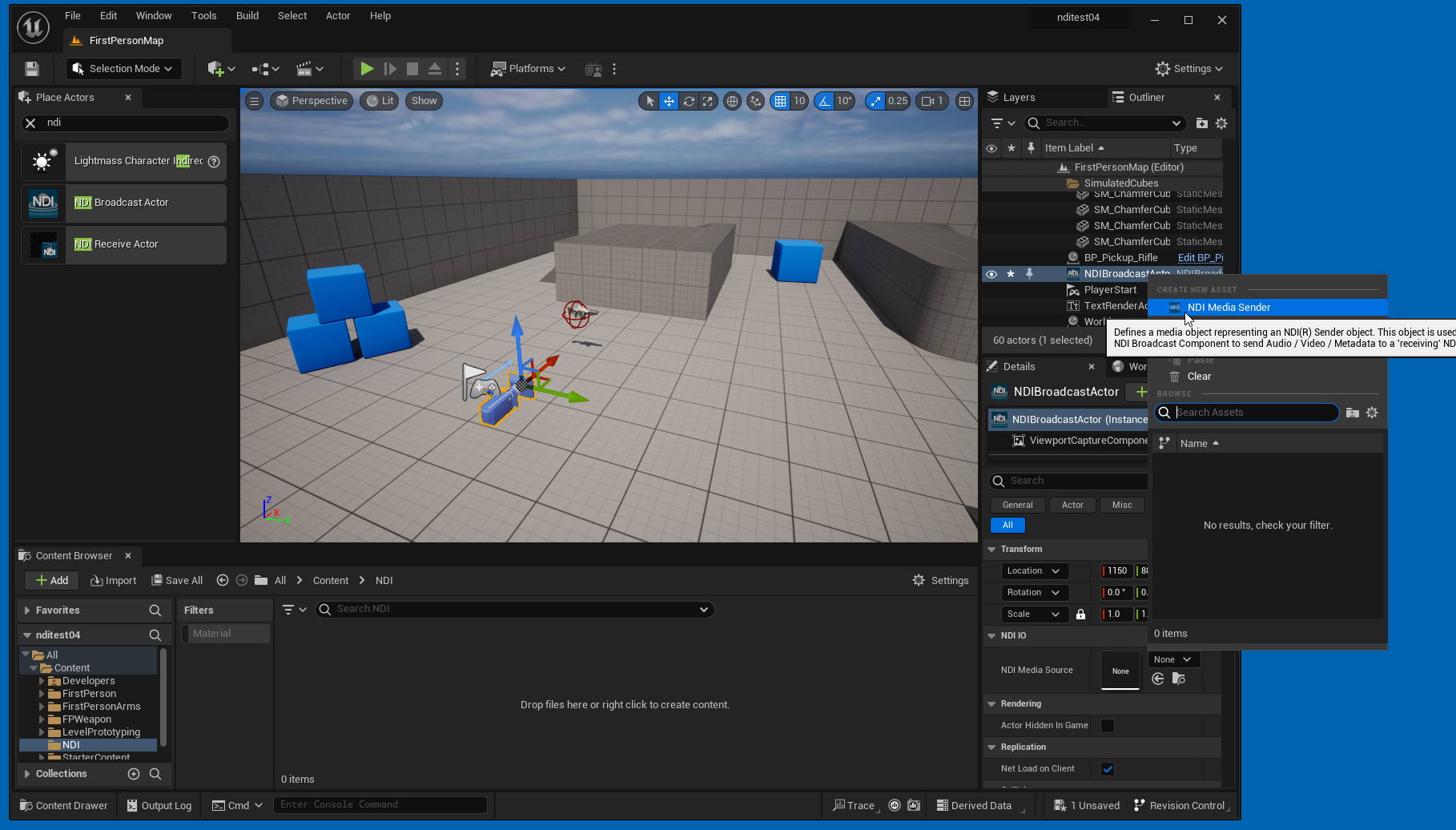Open the Build menu
Viewport: 1456px width, 830px height.
tap(247, 16)
